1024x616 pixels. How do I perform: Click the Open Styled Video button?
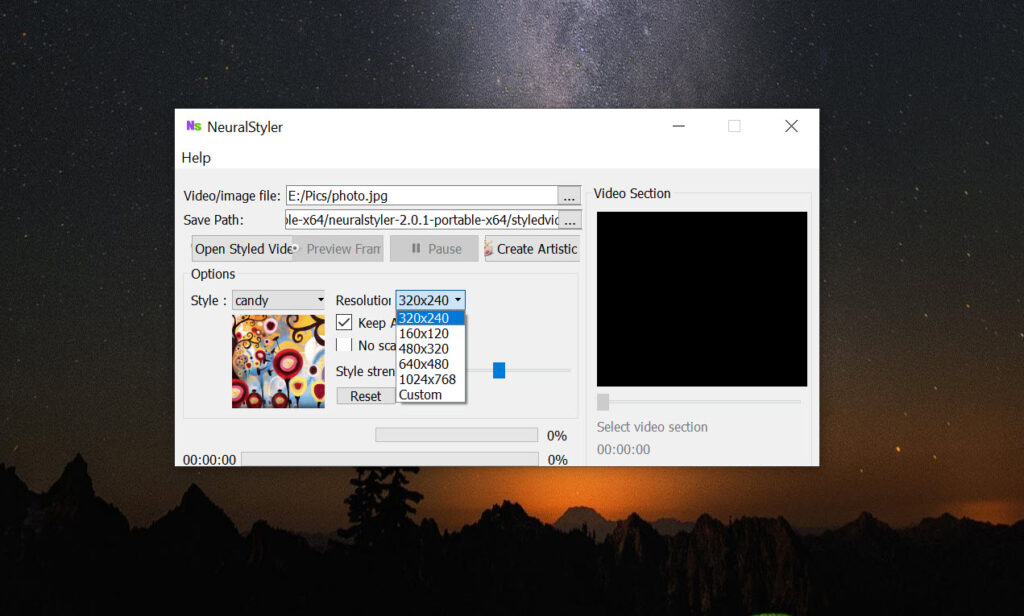pyautogui.click(x=242, y=249)
